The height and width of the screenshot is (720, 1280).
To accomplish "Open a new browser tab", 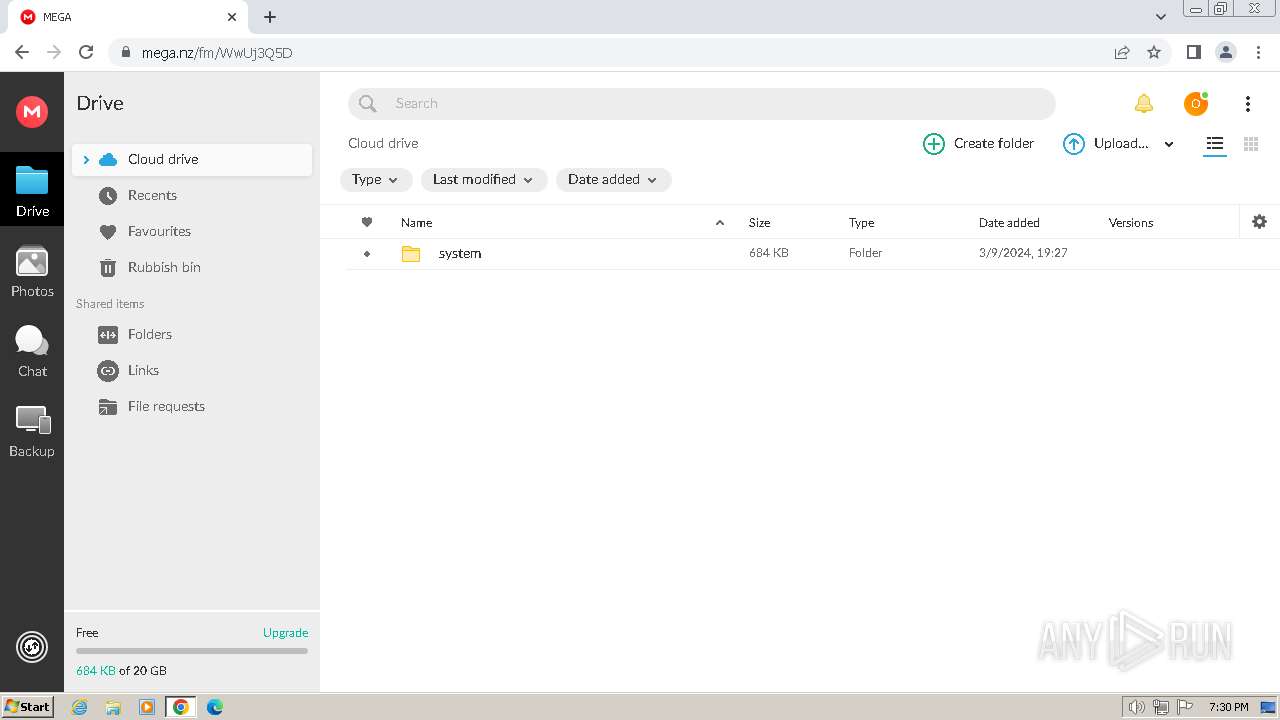I will coord(270,17).
